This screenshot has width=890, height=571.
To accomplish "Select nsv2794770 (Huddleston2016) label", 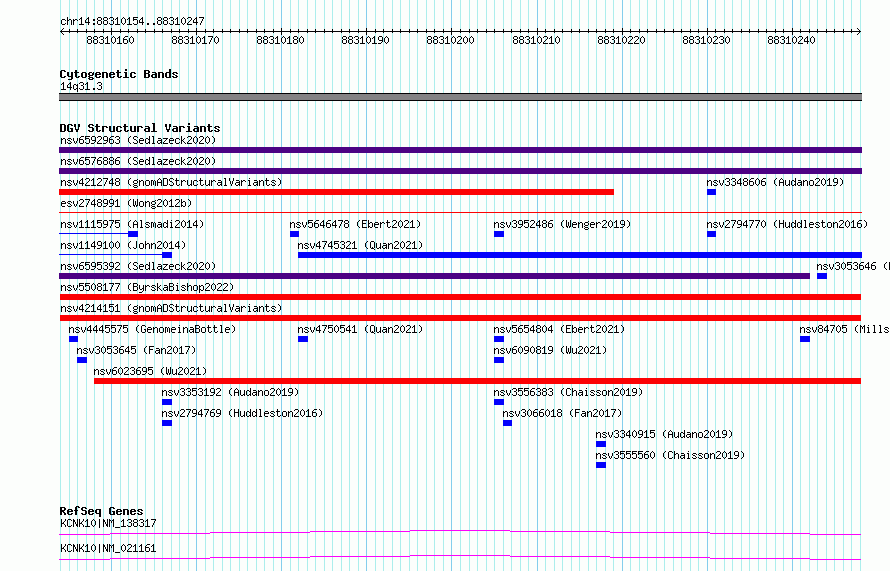I will tap(787, 224).
